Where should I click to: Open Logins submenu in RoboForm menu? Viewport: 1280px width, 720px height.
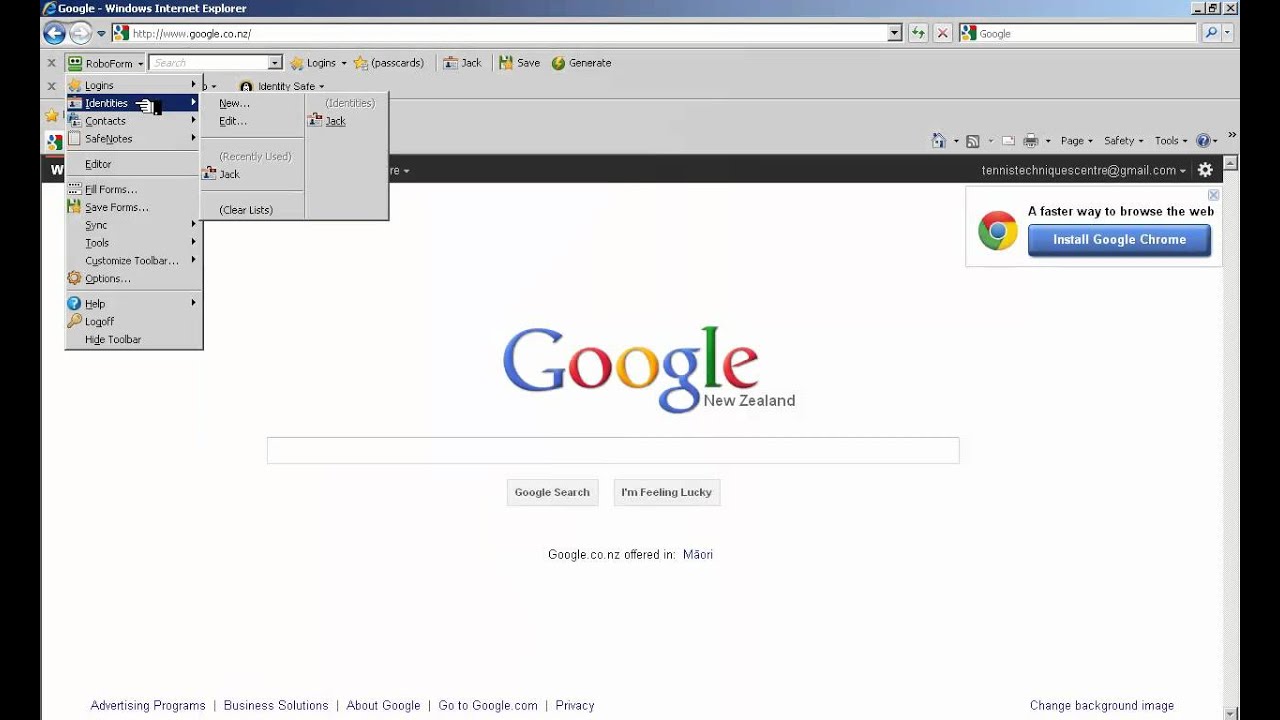134,86
